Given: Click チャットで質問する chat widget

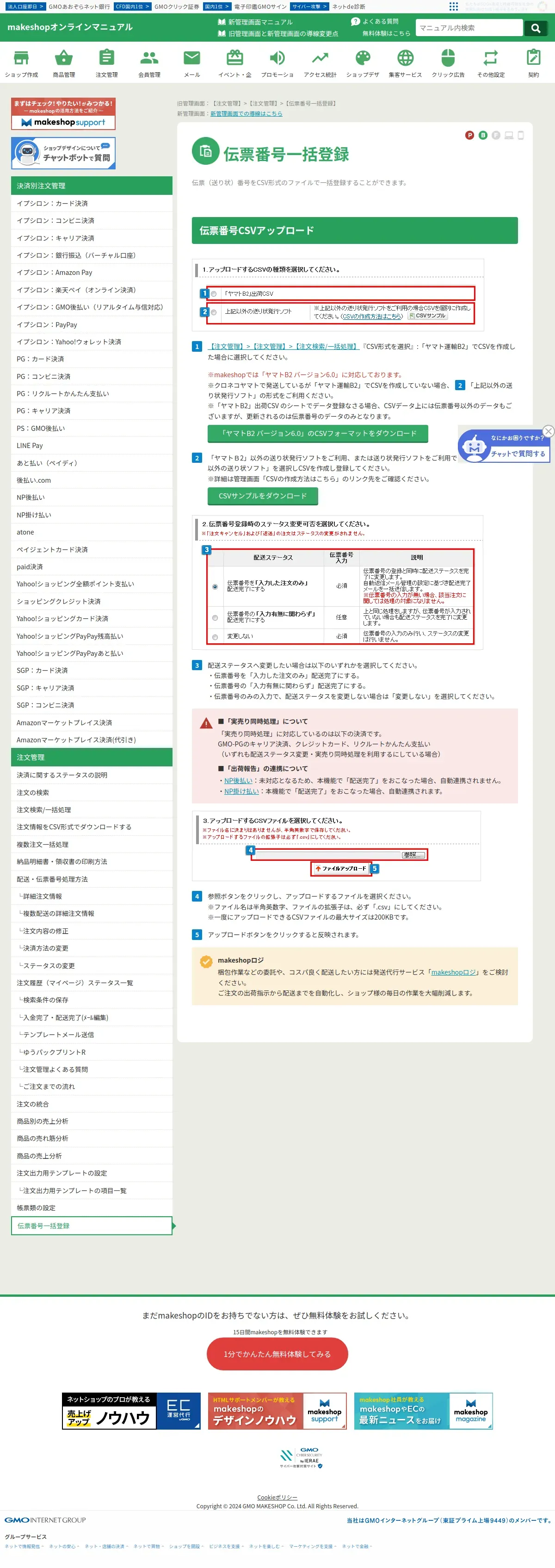Looking at the screenshot, I should 504,446.
